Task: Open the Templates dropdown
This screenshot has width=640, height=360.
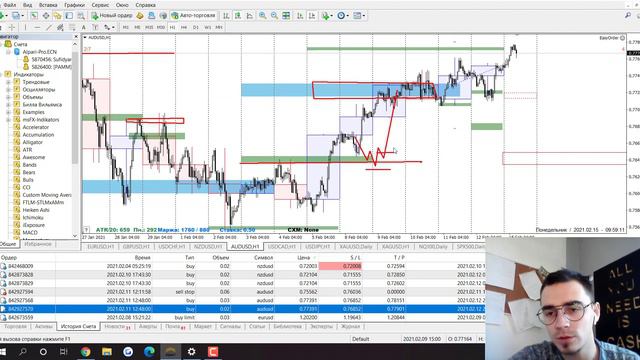Action: (x=359, y=16)
